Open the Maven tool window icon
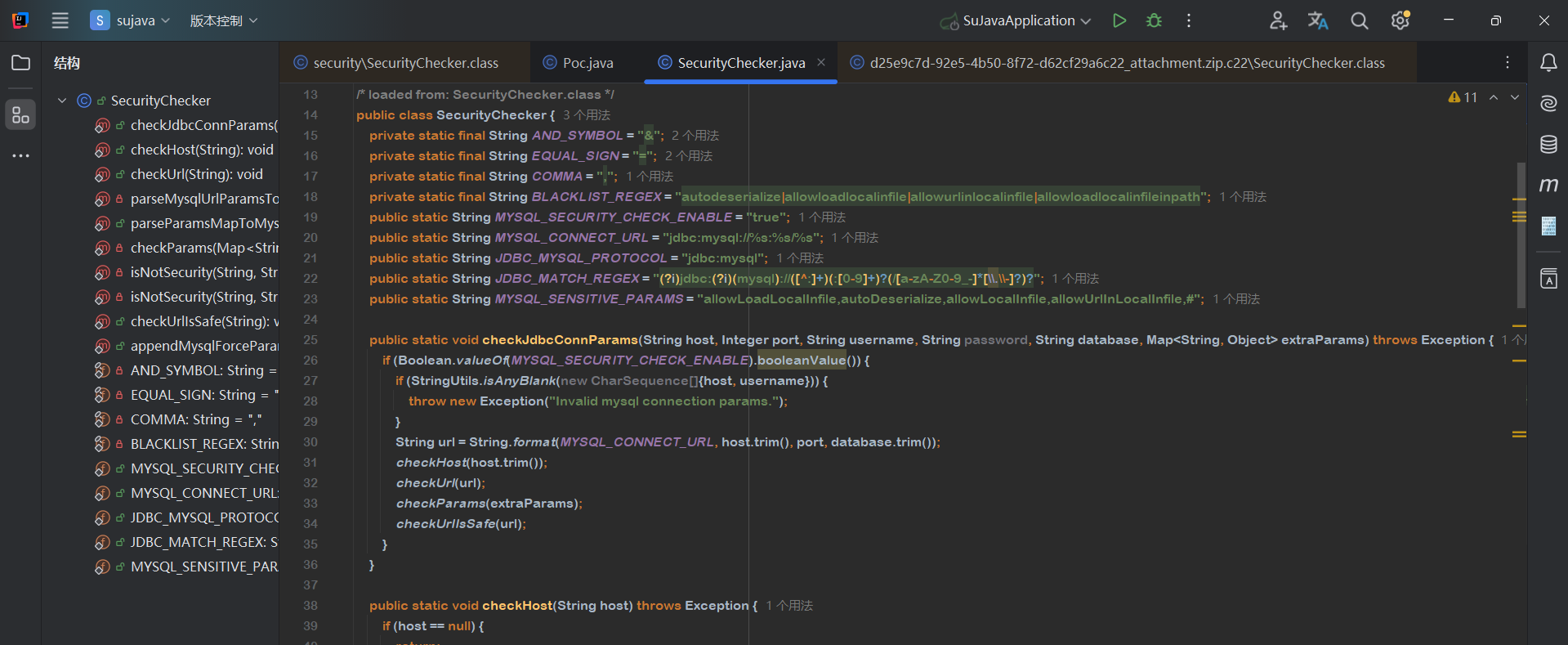The width and height of the screenshot is (1568, 645). coord(1548,186)
